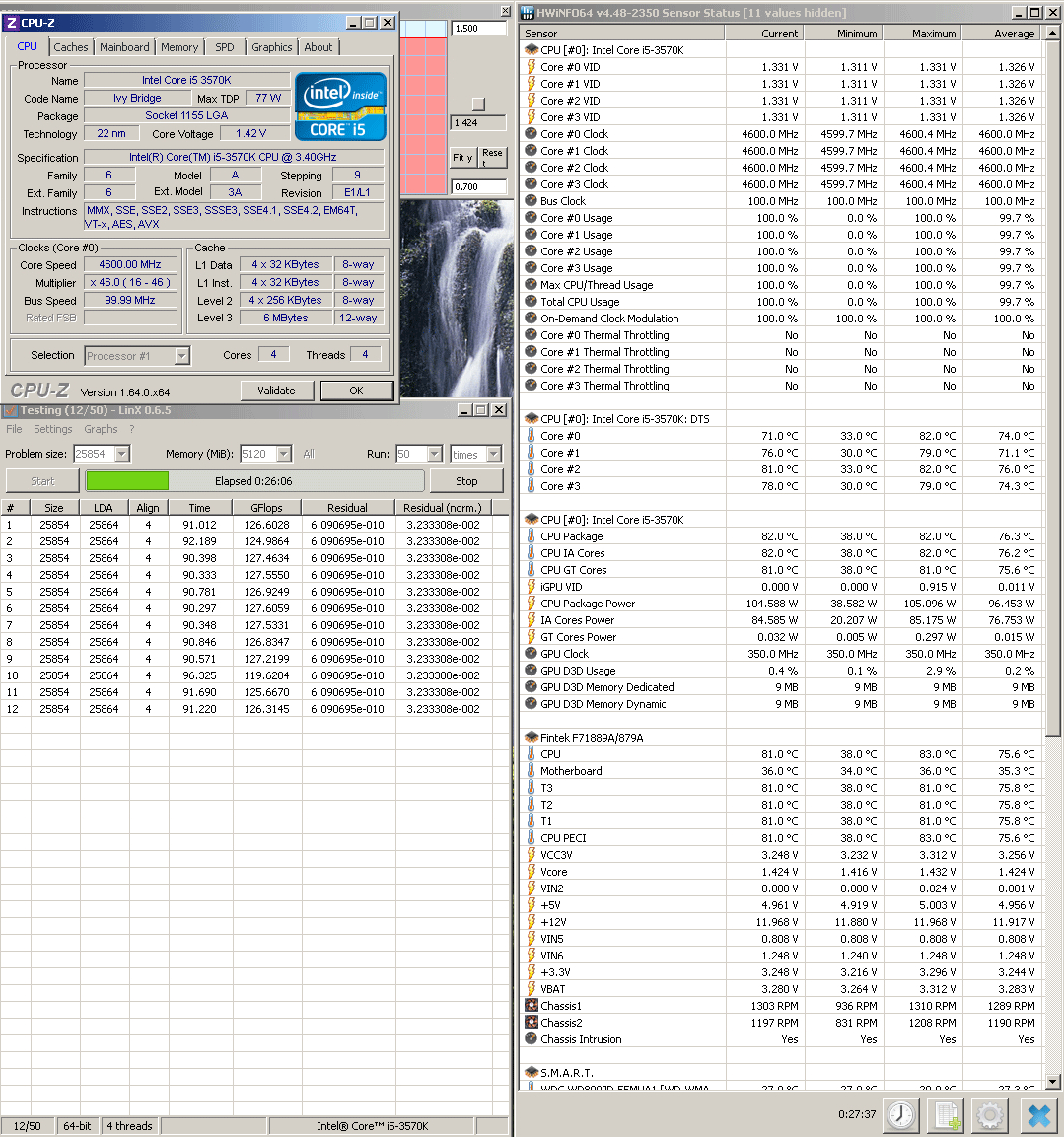Open the Memory (MiB) dropdown in LinX

coord(284,454)
